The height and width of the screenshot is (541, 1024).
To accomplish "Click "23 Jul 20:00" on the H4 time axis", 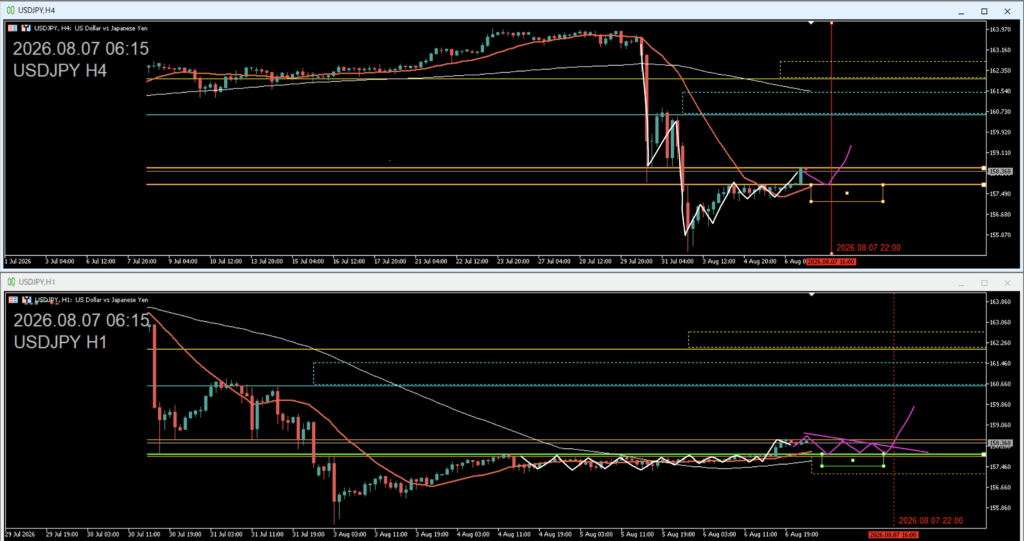I will click(513, 262).
